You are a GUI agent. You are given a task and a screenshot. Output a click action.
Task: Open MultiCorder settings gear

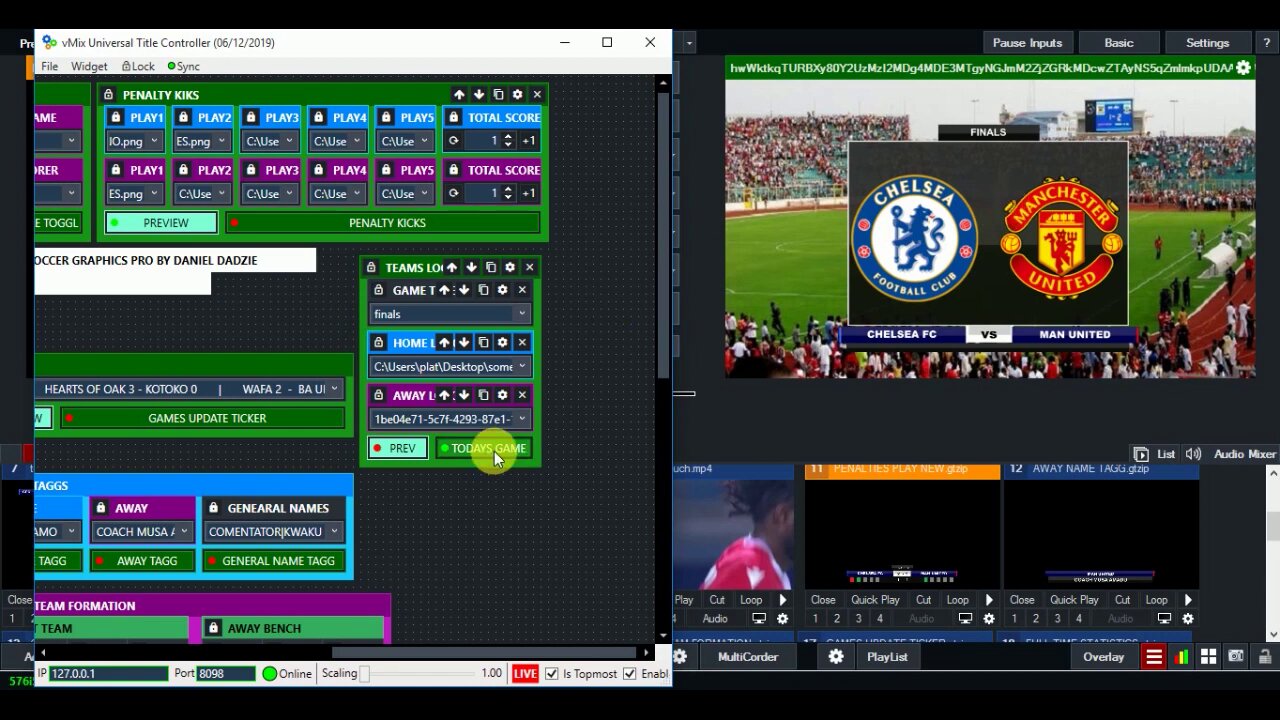pos(680,657)
